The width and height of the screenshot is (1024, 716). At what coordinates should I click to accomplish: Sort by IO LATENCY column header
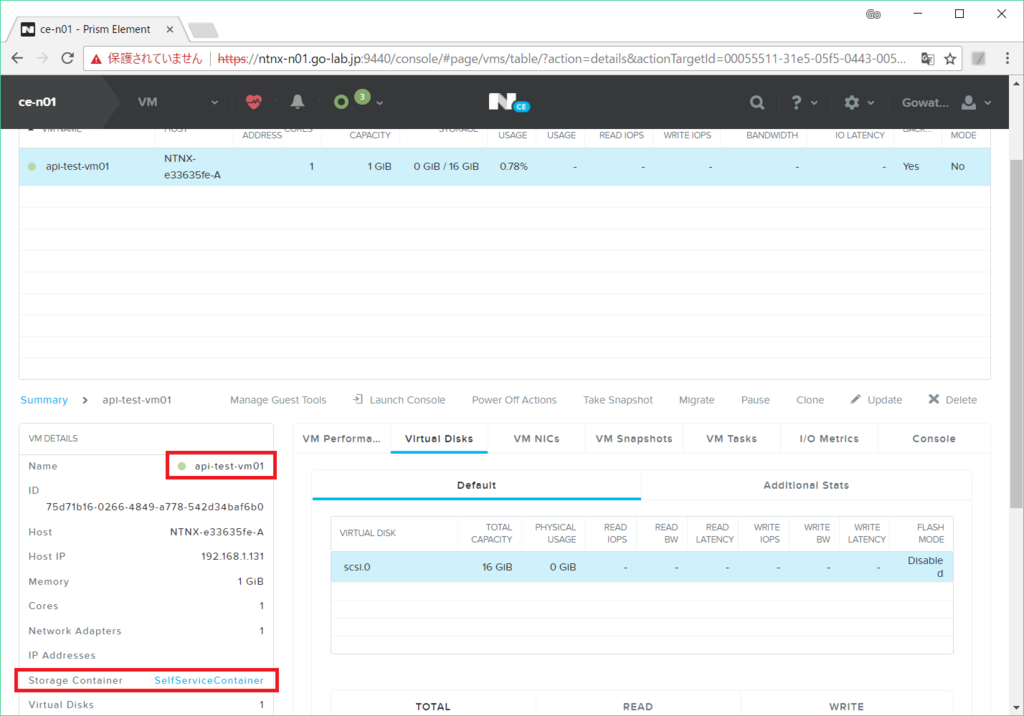coord(859,135)
